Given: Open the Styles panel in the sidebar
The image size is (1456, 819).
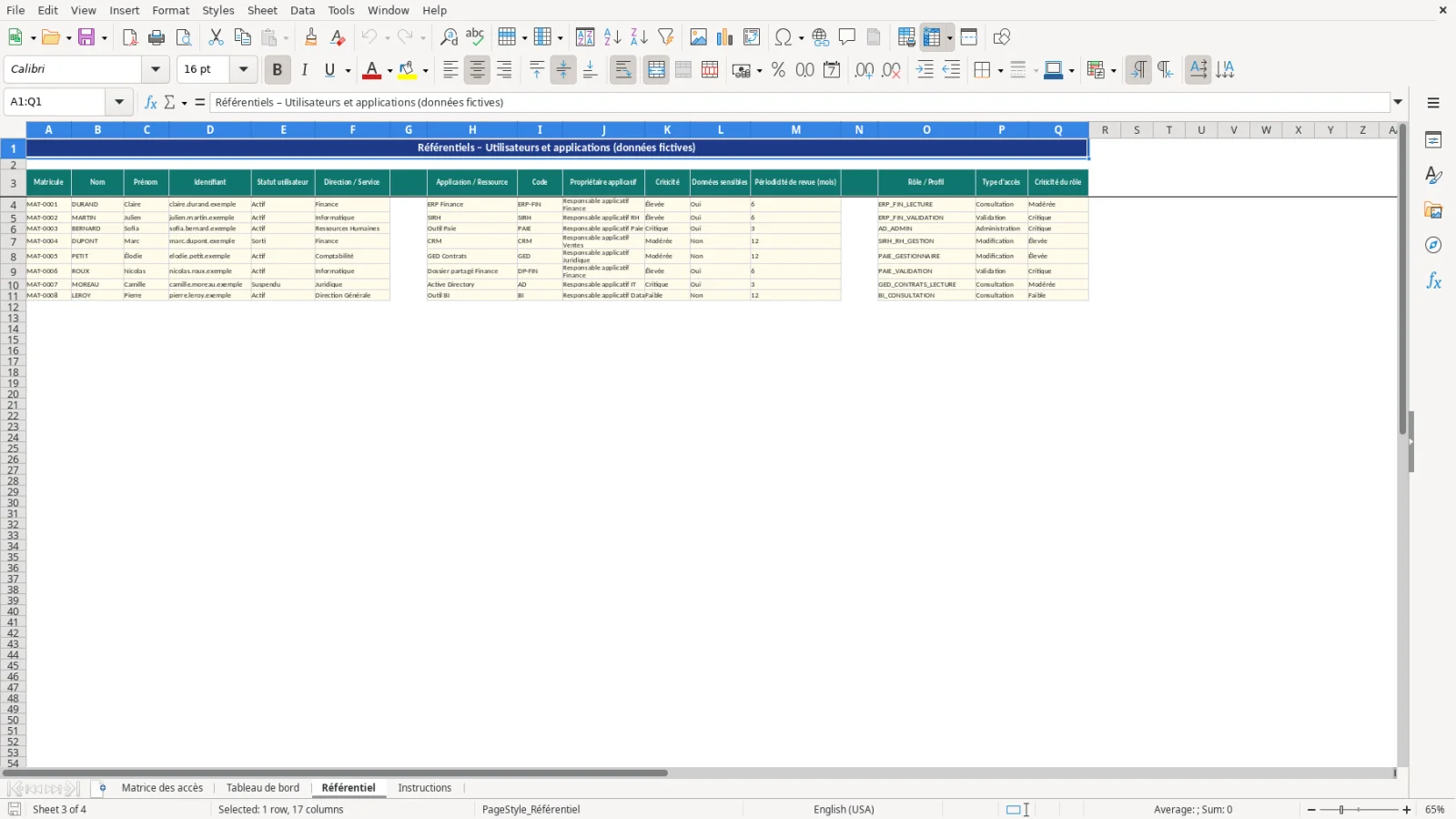Looking at the screenshot, I should click(x=1433, y=175).
